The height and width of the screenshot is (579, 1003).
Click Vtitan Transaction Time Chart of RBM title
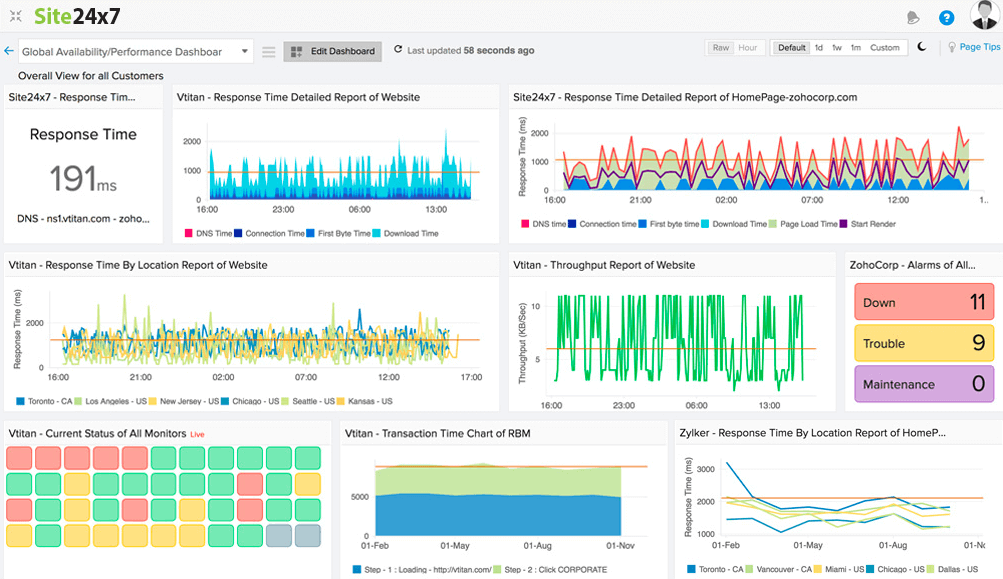coord(438,433)
